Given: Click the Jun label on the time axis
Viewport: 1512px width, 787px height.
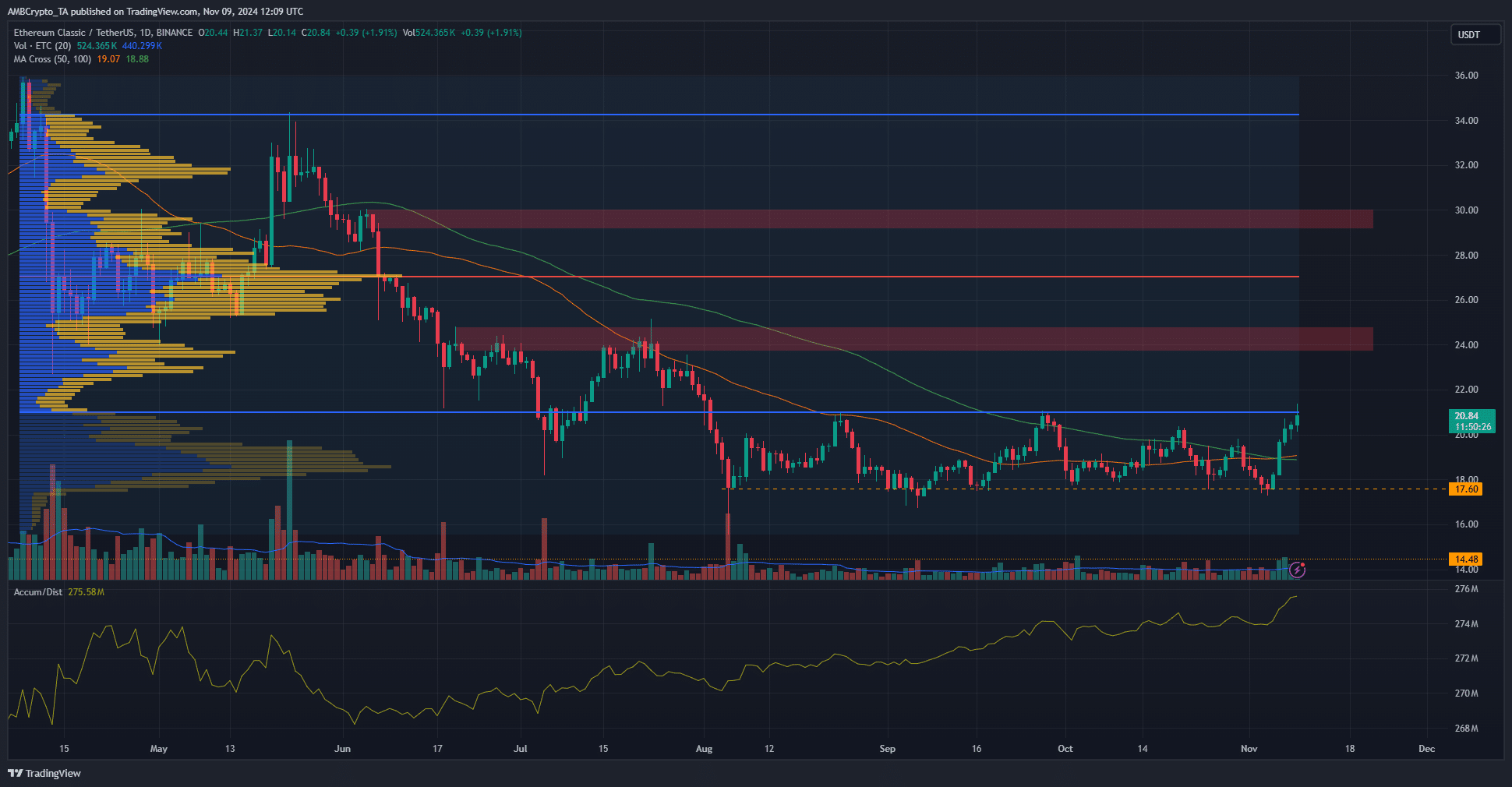Looking at the screenshot, I should tap(342, 749).
